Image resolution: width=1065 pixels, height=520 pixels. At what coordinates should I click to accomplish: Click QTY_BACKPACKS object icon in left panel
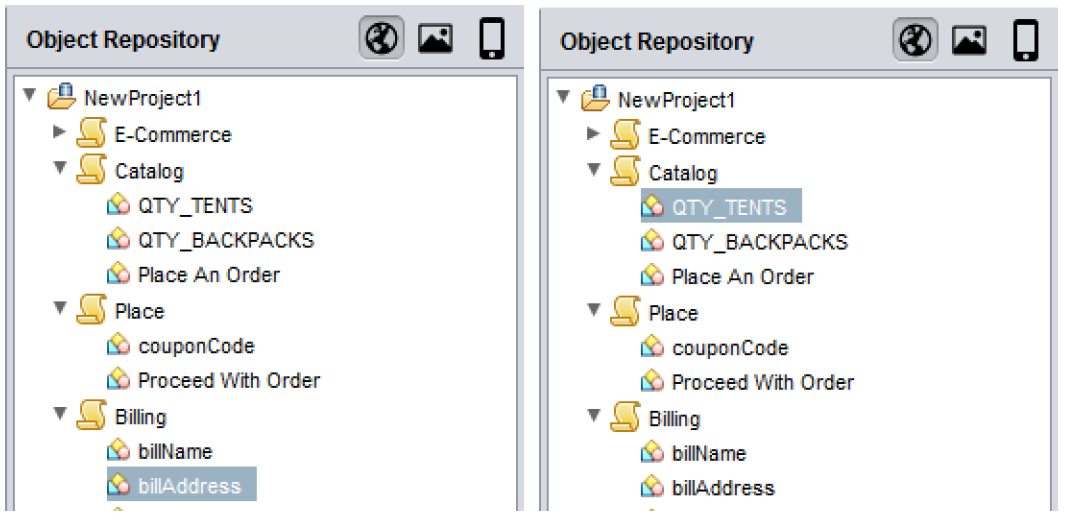coord(119,240)
